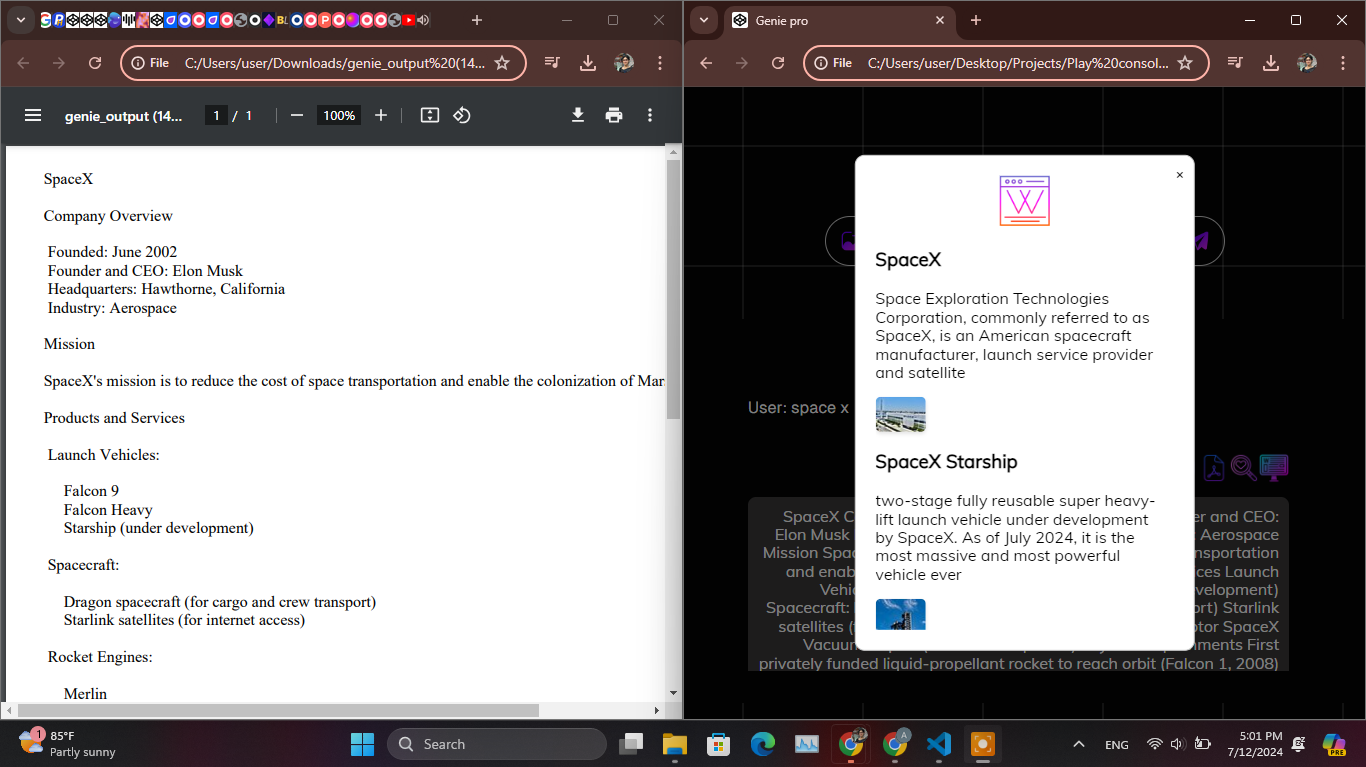
Task: Click the PDF horizontal scrollbar
Action: pos(279,710)
